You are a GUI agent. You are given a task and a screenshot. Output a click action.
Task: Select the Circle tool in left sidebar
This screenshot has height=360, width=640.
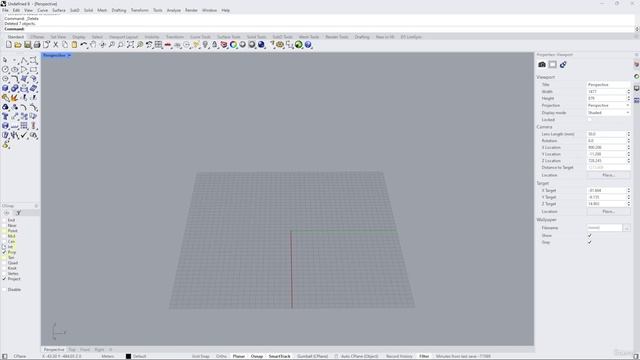click(x=5, y=70)
